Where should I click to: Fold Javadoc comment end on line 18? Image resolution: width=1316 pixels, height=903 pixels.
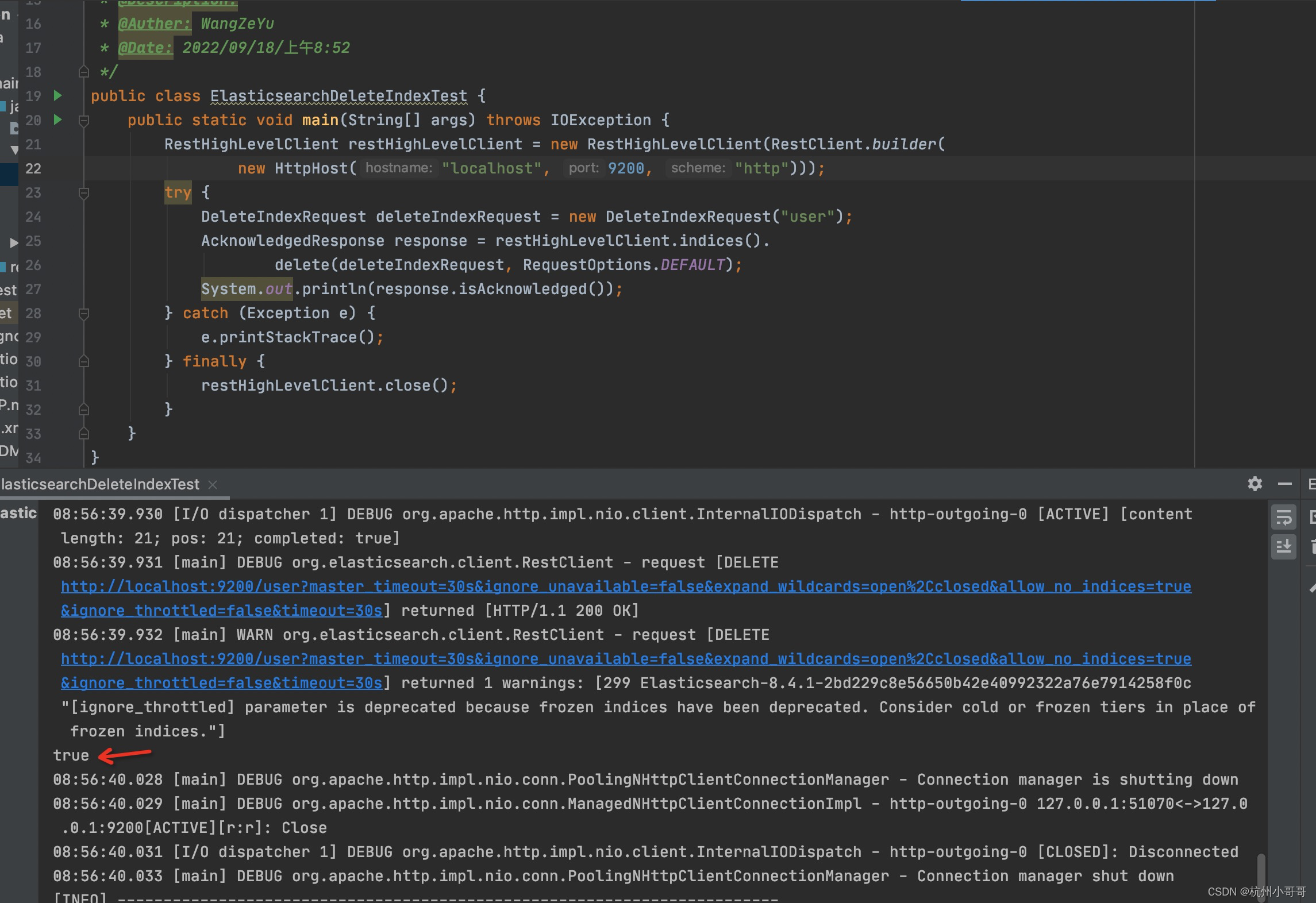(x=84, y=72)
